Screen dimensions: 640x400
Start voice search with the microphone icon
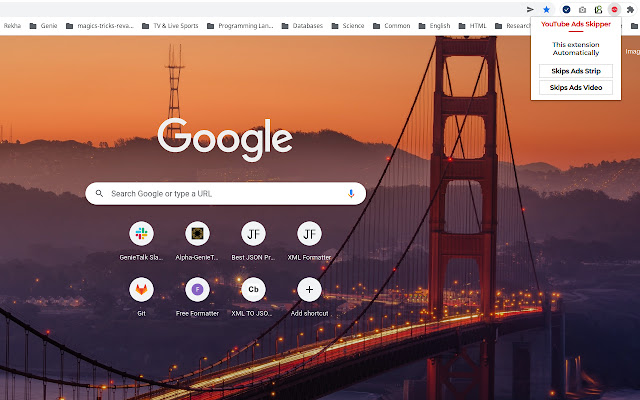coord(351,193)
